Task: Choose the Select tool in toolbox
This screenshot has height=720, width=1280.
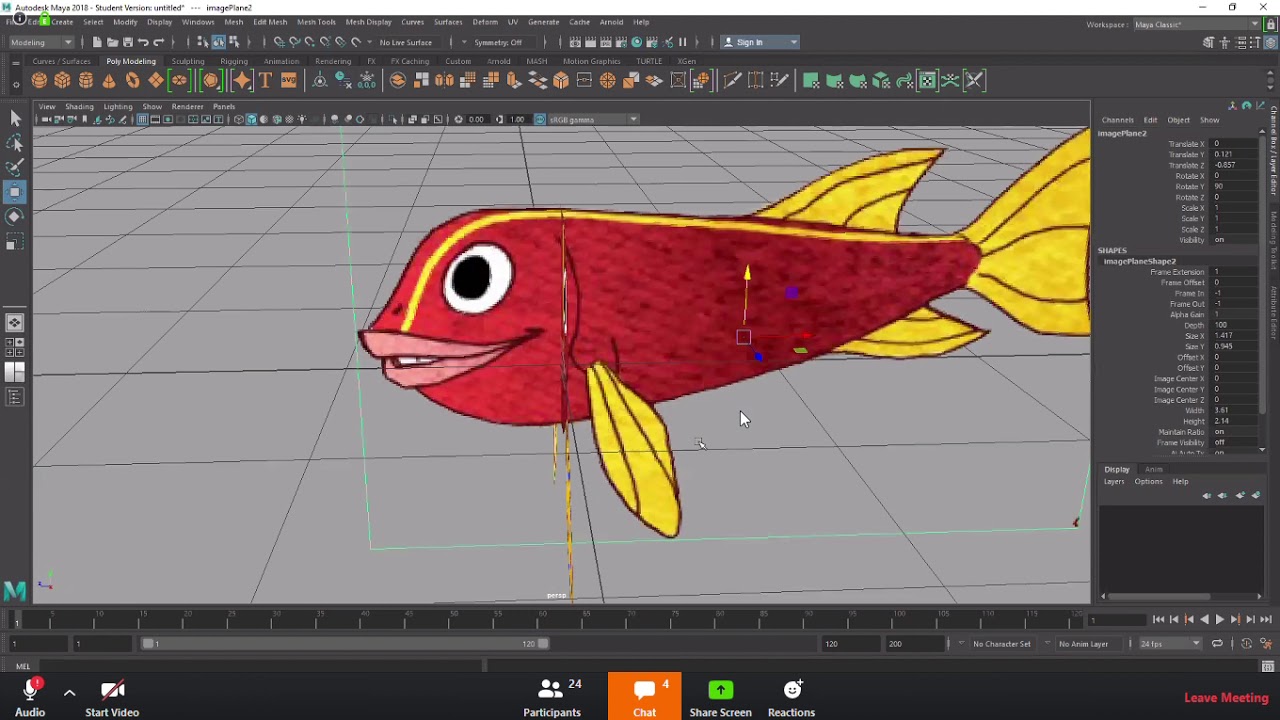Action: tap(15, 118)
